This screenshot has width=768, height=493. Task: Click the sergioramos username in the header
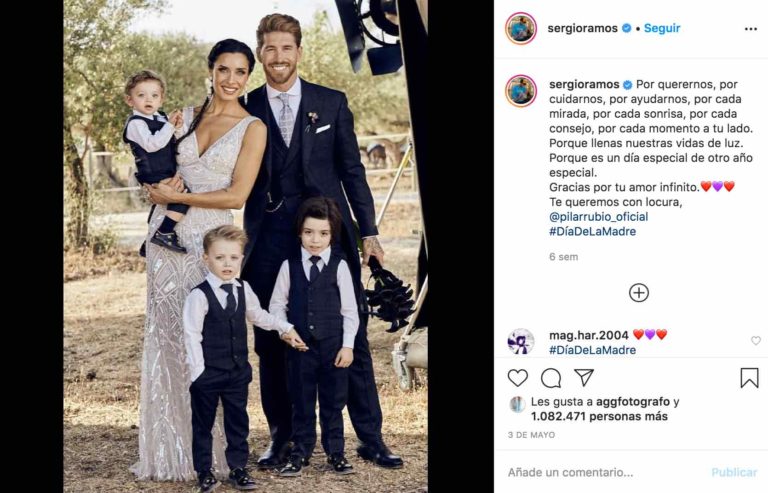point(582,28)
